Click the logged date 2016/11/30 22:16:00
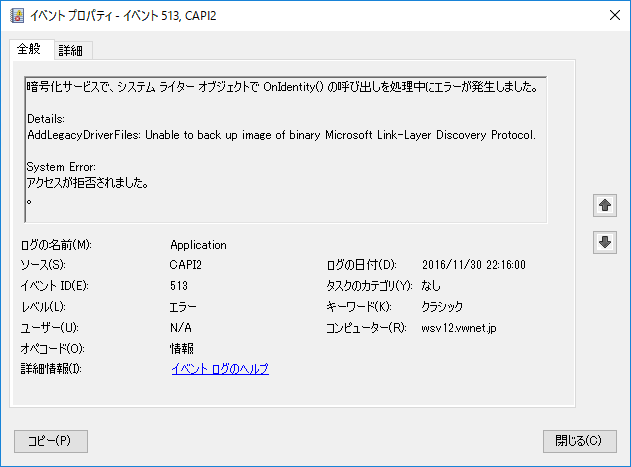Viewport: 631px width, 467px height. click(x=474, y=265)
